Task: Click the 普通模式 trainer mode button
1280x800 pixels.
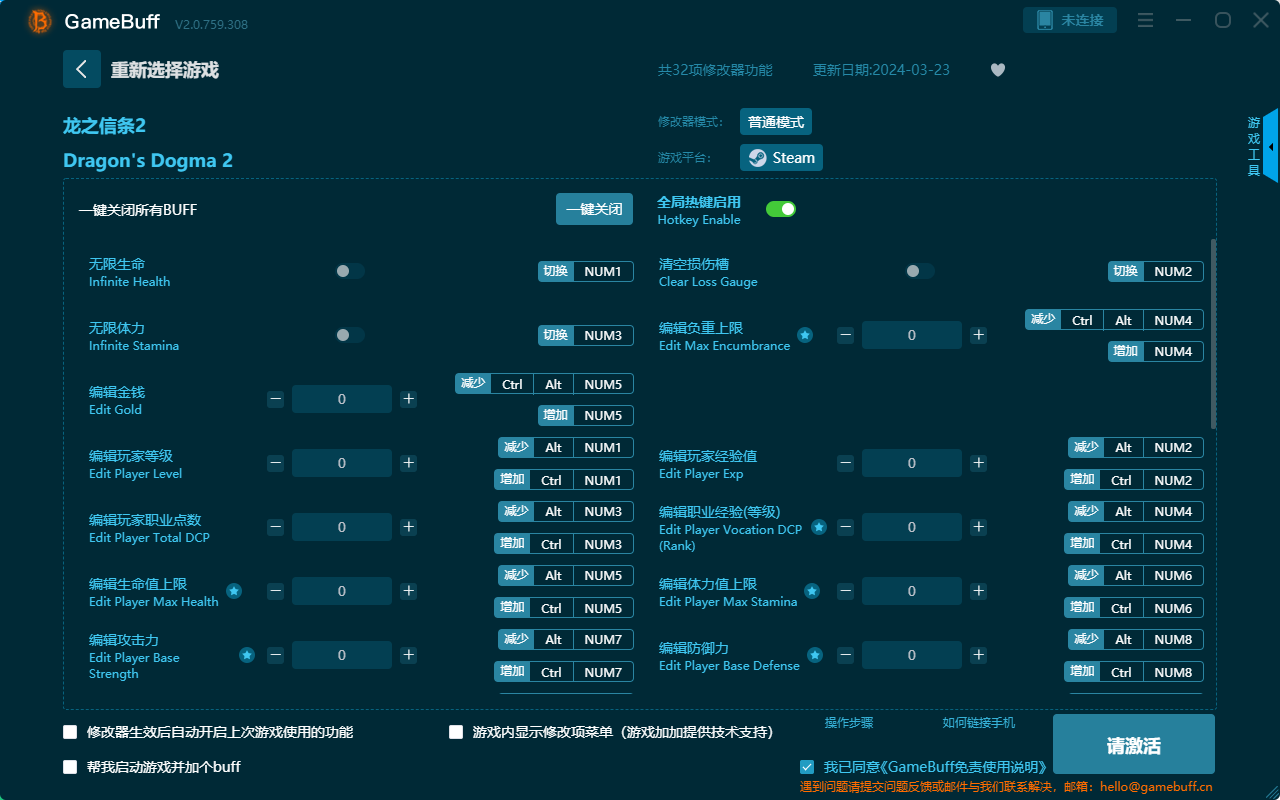Action: tap(776, 122)
